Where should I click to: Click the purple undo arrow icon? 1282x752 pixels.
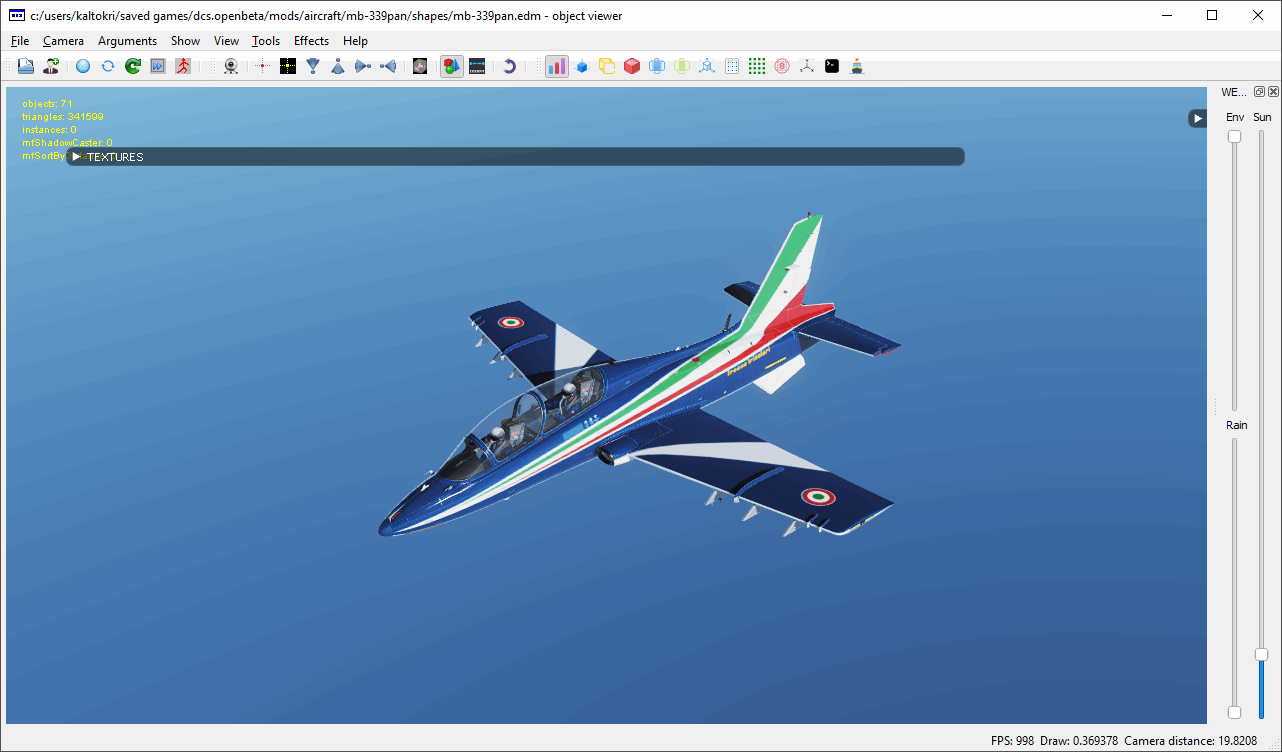click(x=509, y=66)
